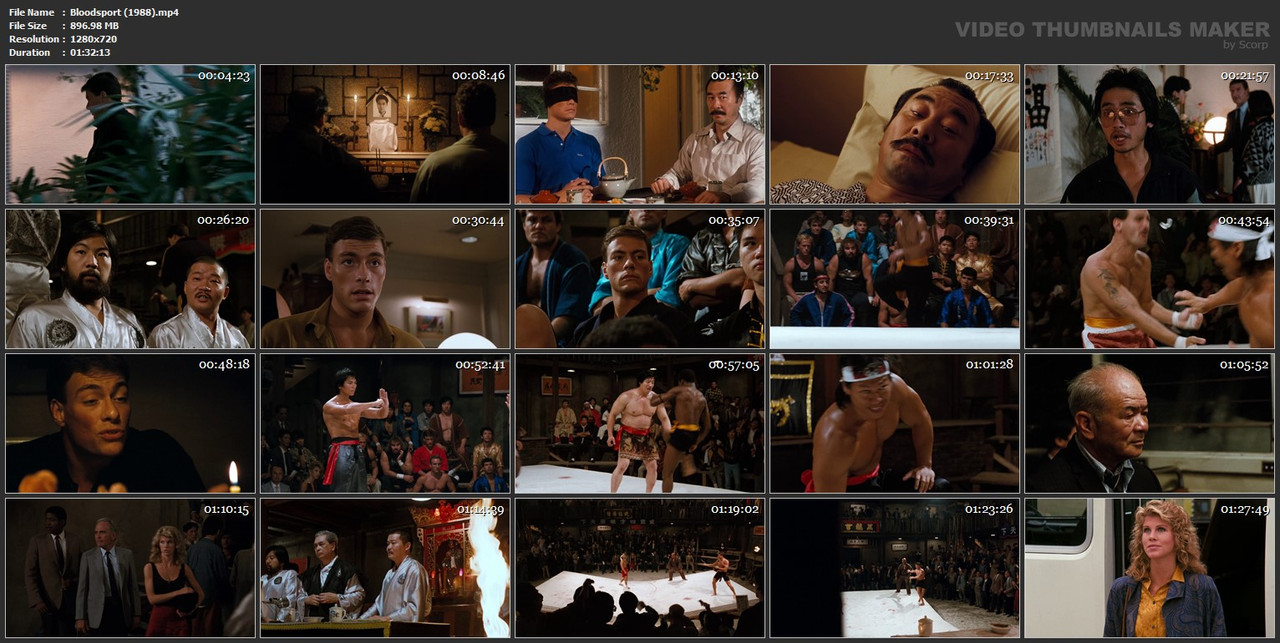
Task: Click the thumbnail timestamped 01:10:15
Action: [x=130, y=568]
